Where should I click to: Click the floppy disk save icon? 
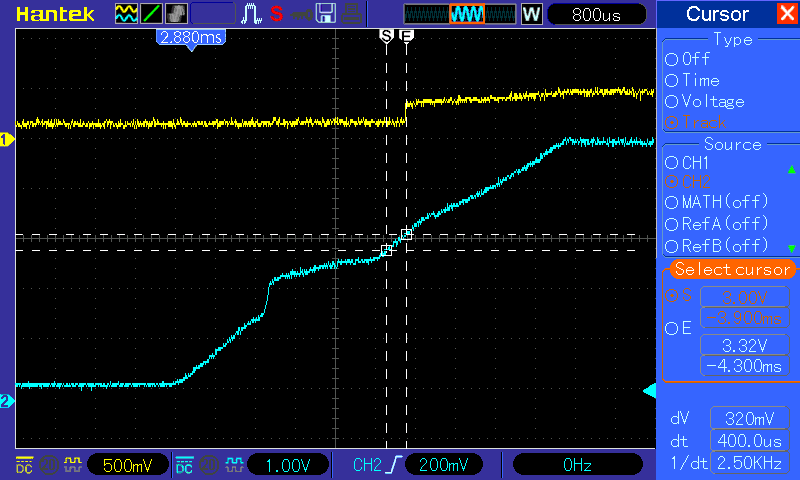click(326, 14)
